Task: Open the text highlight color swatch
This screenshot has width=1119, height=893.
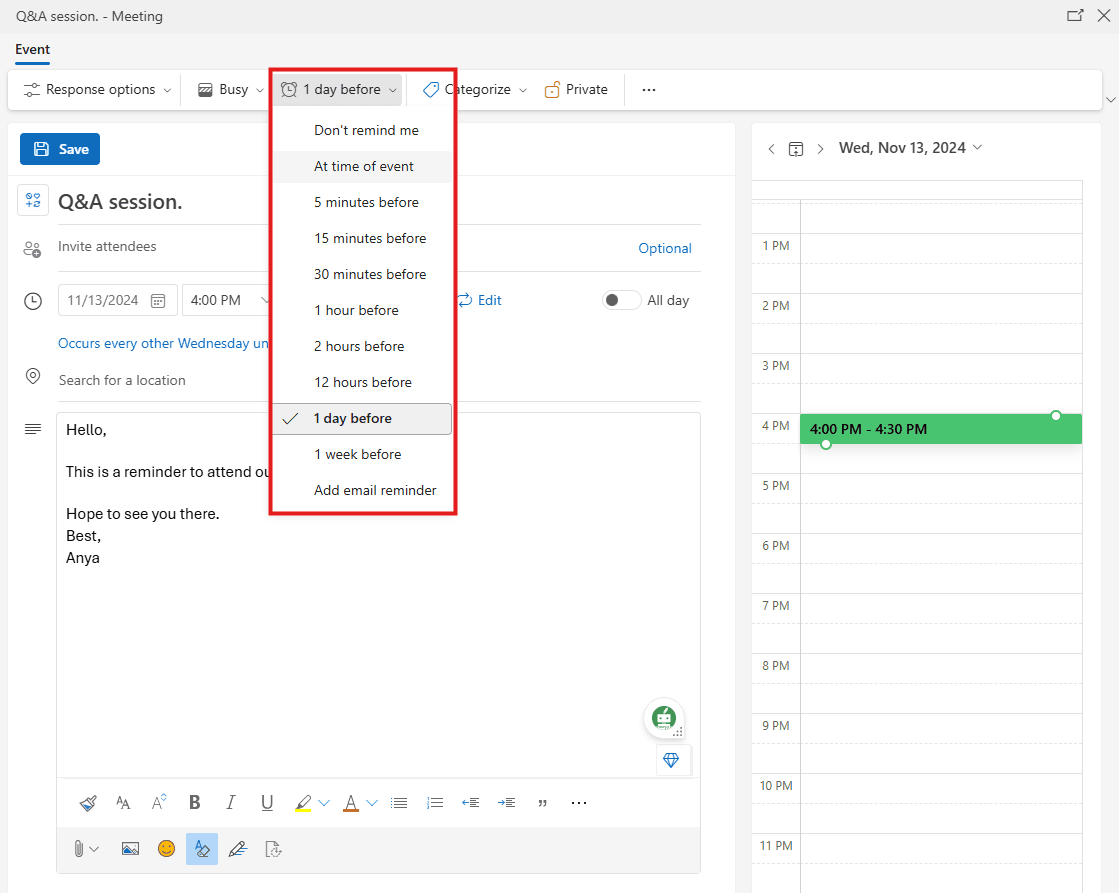Action: 305,802
